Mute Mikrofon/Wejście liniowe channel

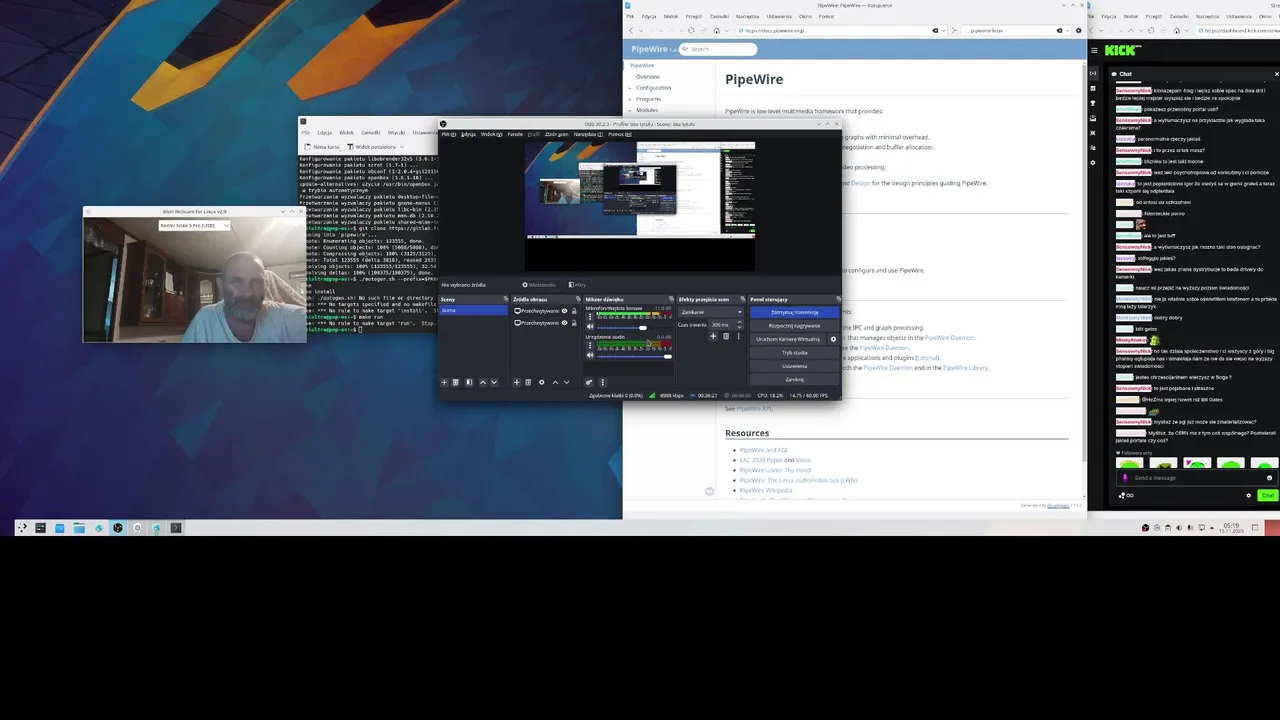[x=590, y=327]
